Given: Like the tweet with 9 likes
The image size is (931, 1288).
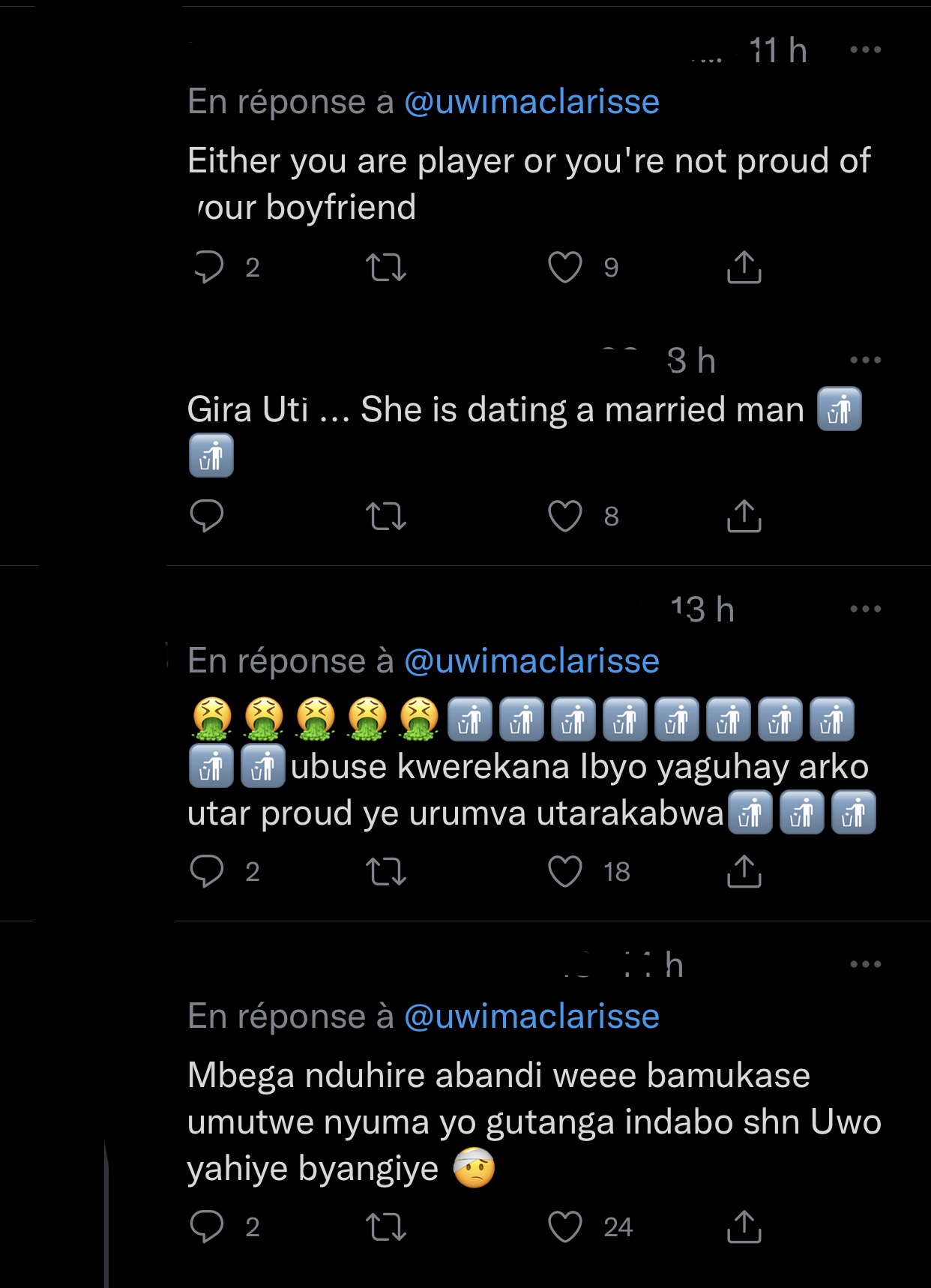Looking at the screenshot, I should 565,267.
